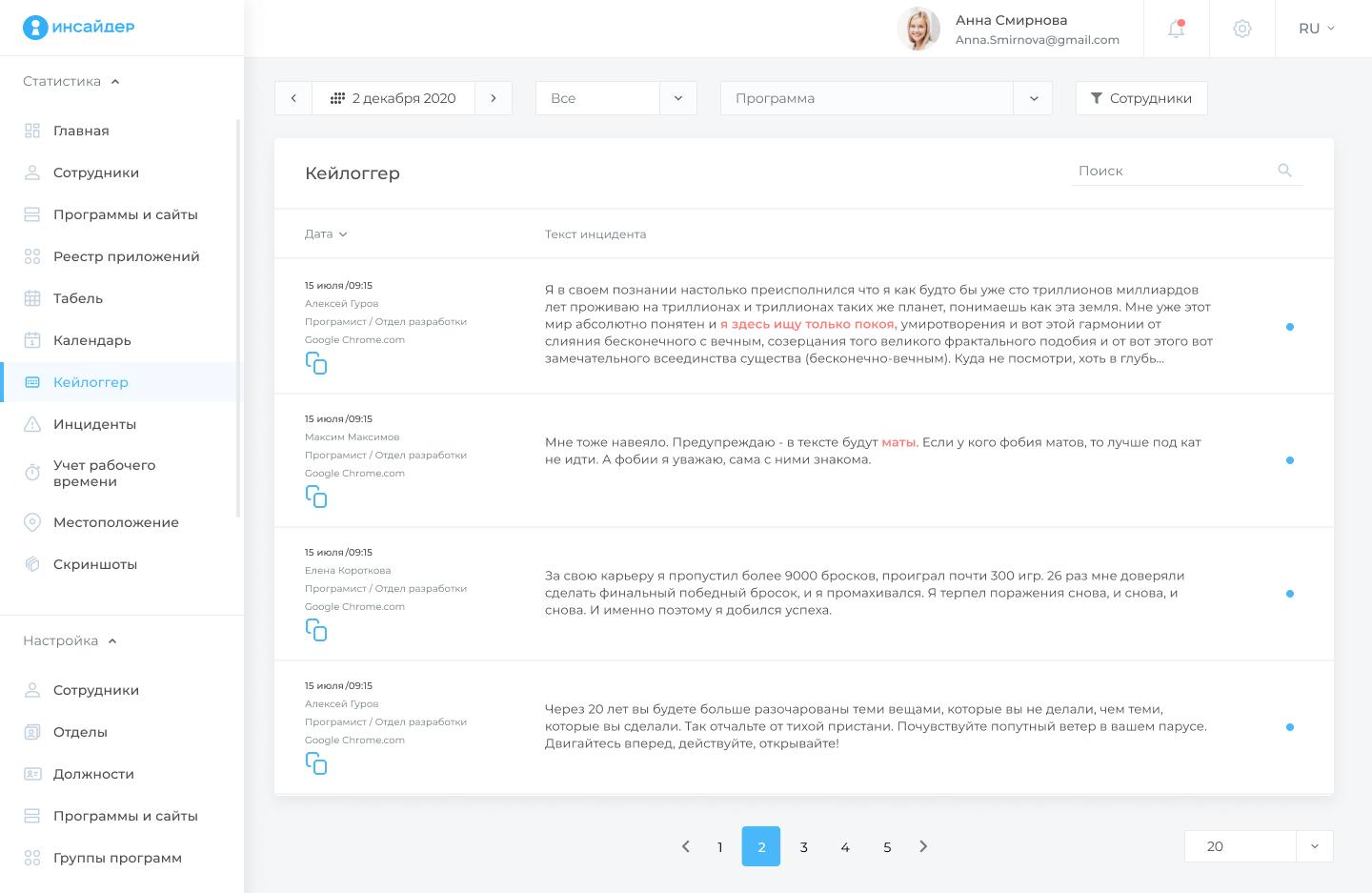The width and height of the screenshot is (1372, 893).
Task: Go to page 3 in pagination
Action: [803, 846]
